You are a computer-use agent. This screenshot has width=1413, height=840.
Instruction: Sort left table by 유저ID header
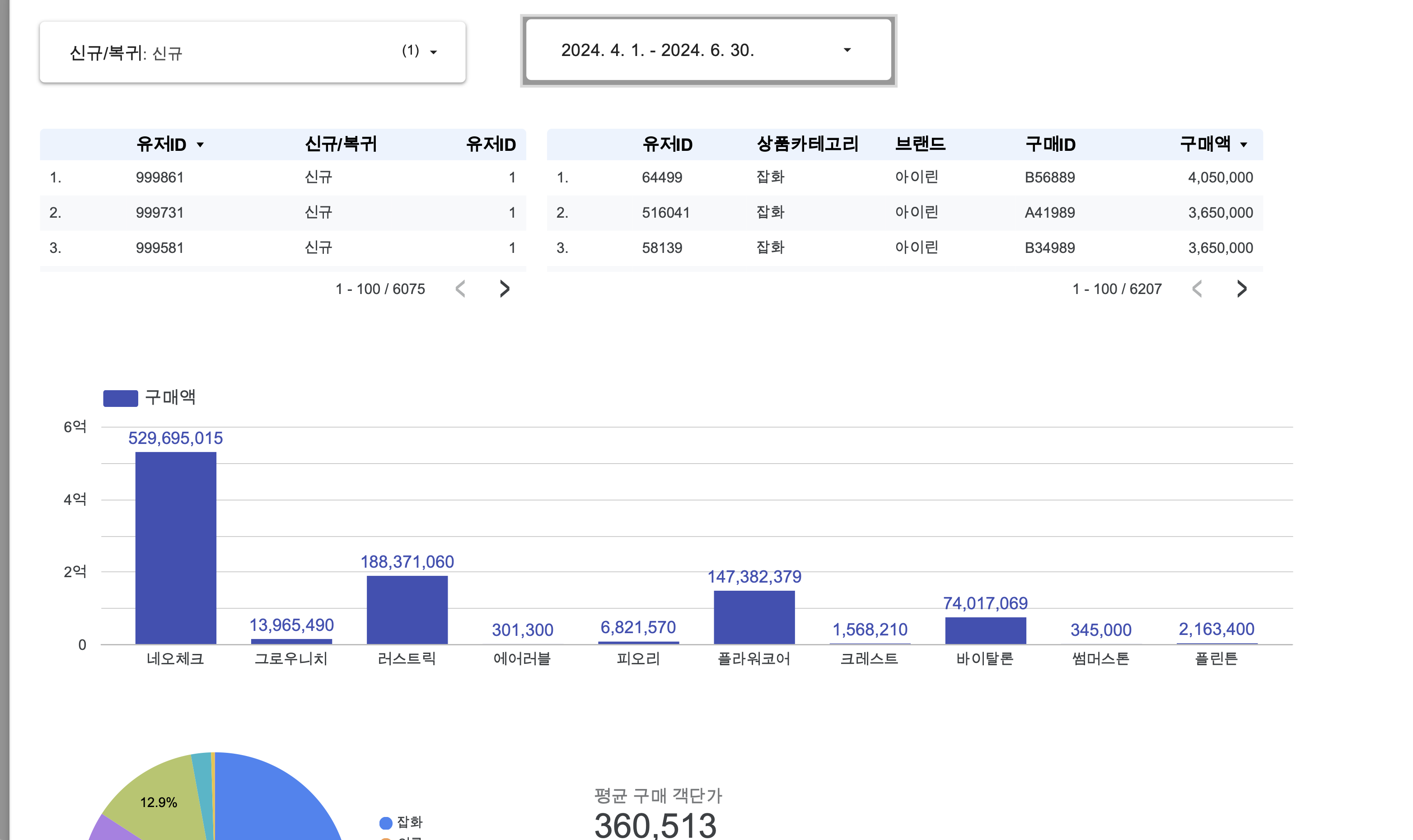point(161,145)
